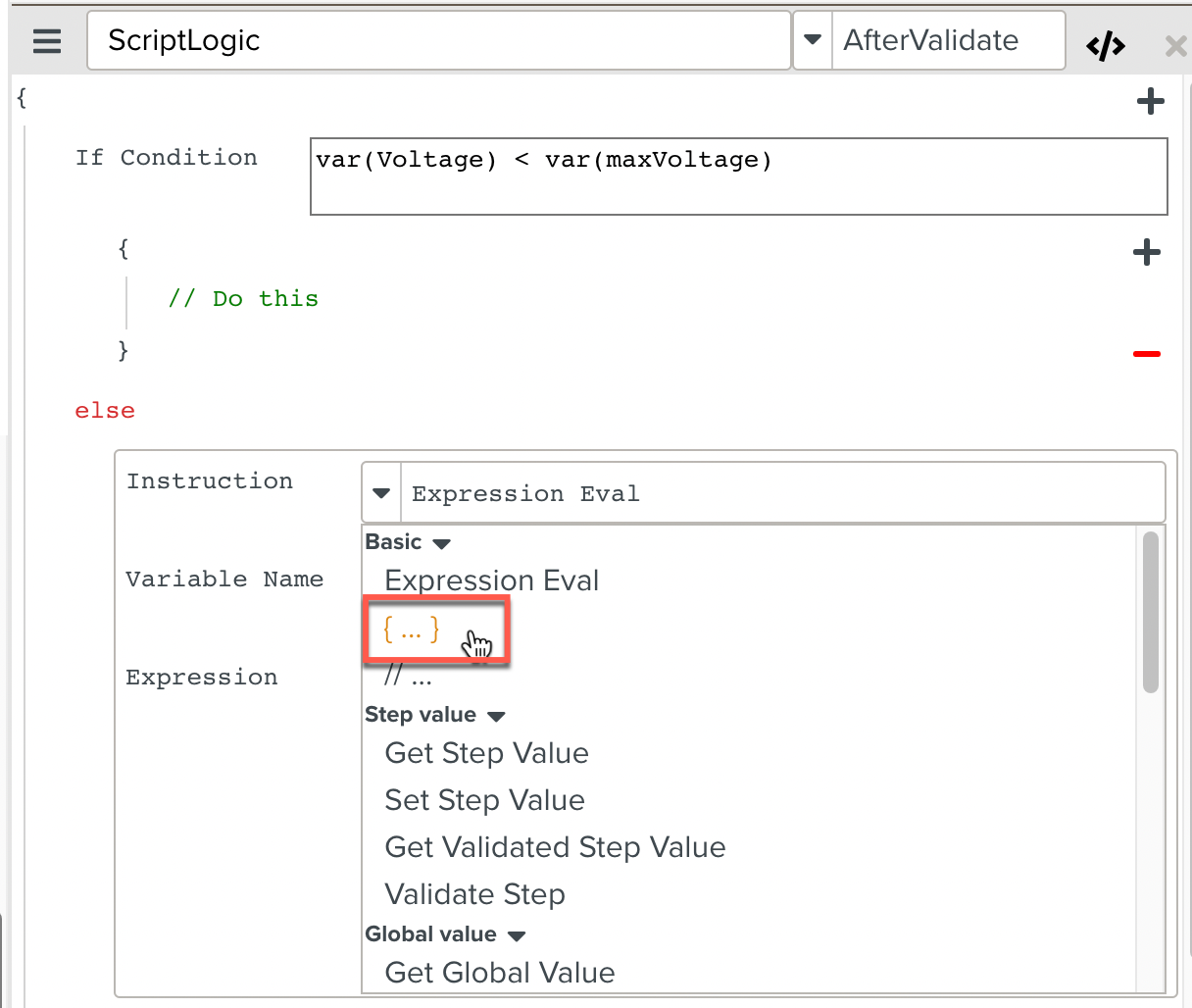1192x1008 pixels.
Task: Choose Get Validated Step Value
Action: coord(555,847)
